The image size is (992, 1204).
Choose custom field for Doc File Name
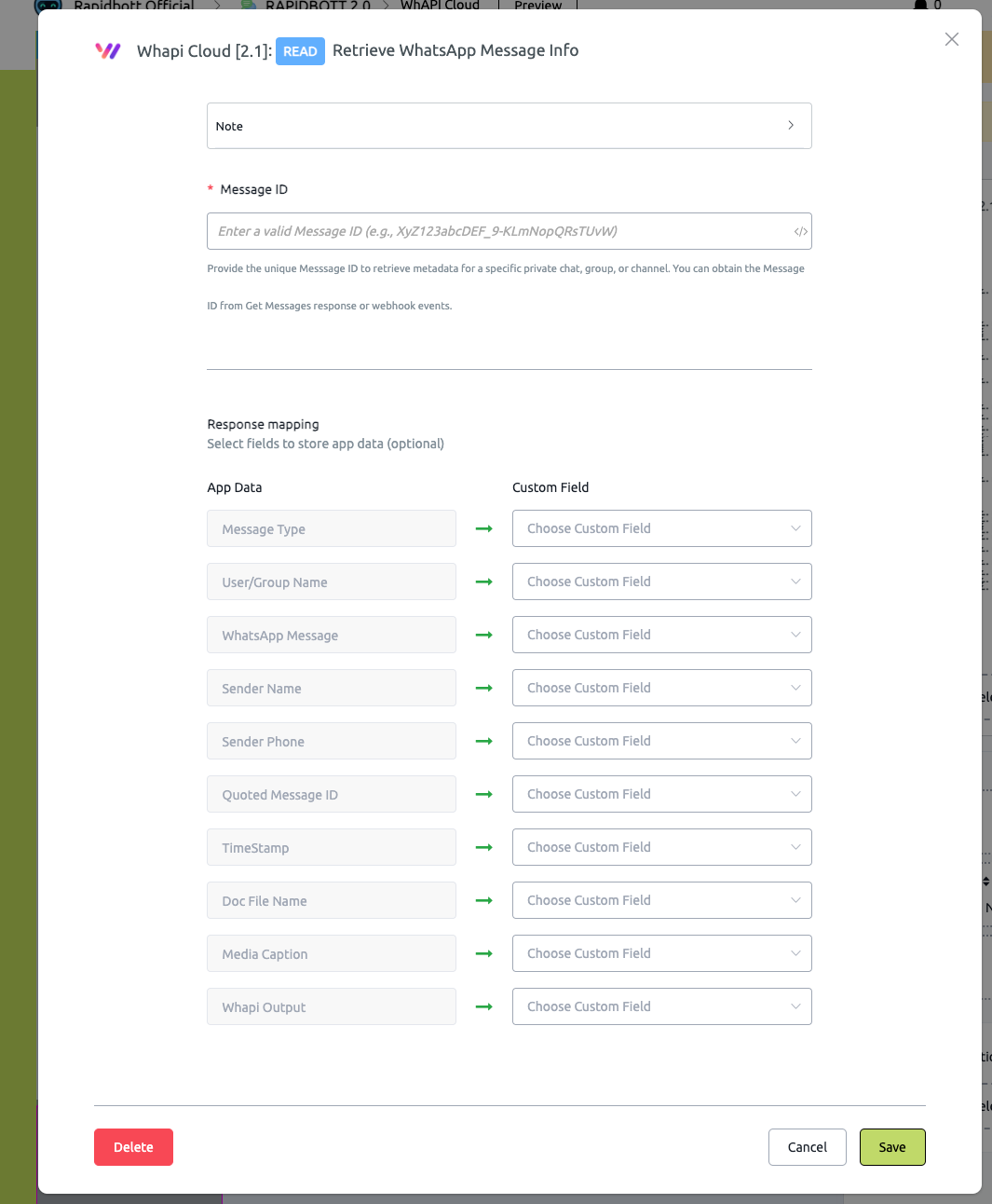tap(661, 900)
